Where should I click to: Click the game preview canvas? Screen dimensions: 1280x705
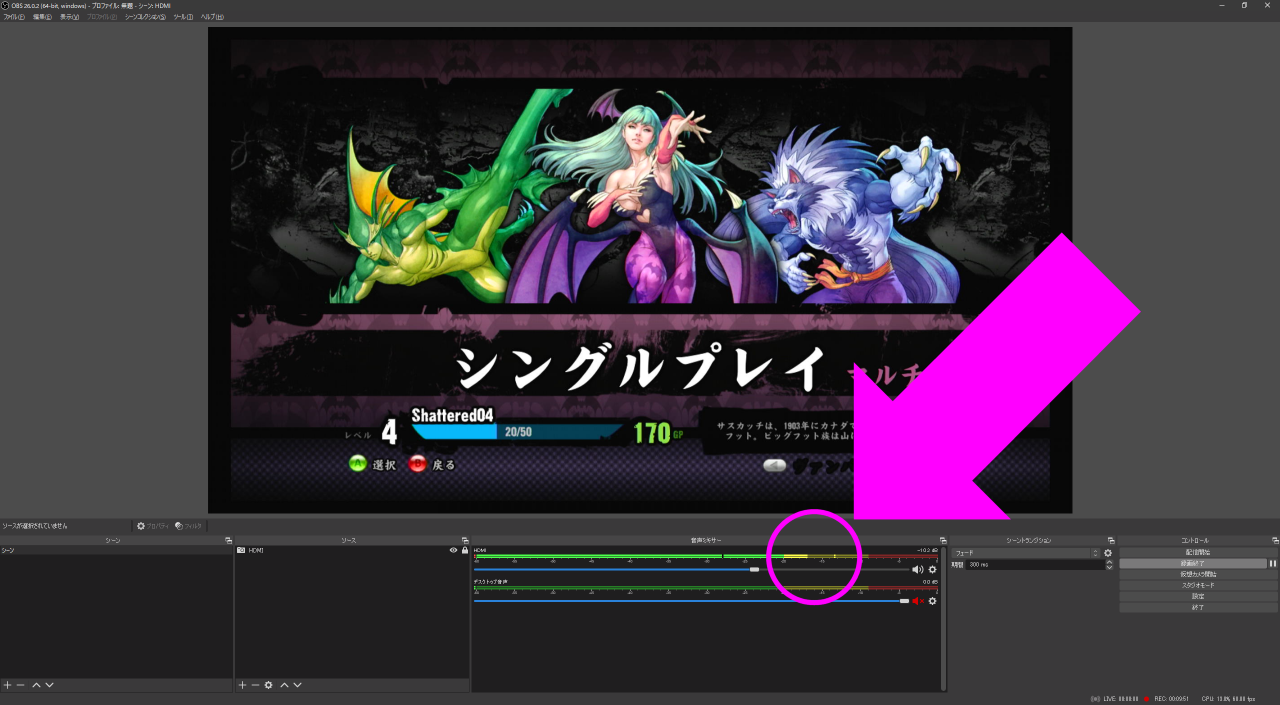(x=640, y=270)
